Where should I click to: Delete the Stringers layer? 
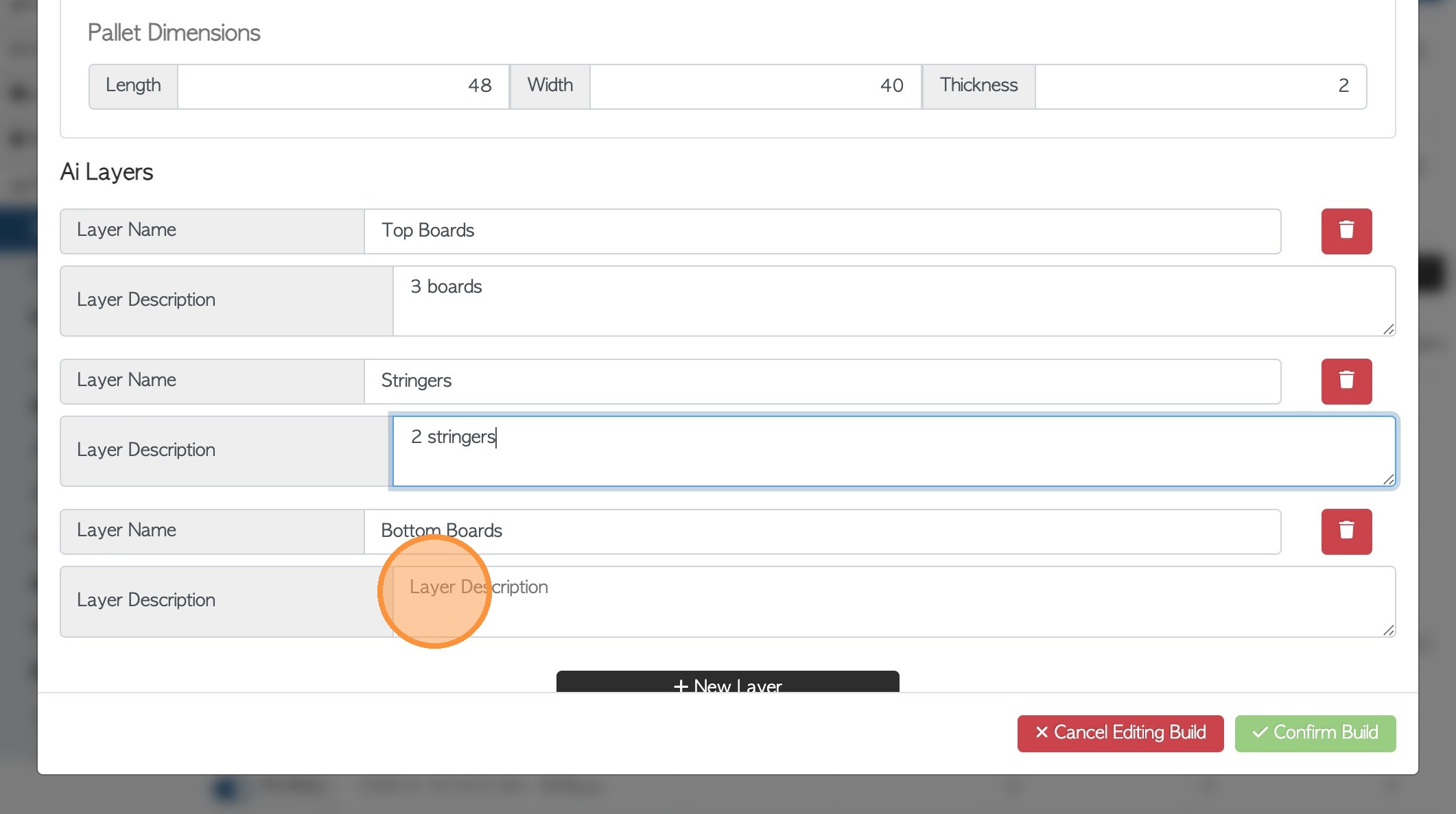(x=1346, y=381)
